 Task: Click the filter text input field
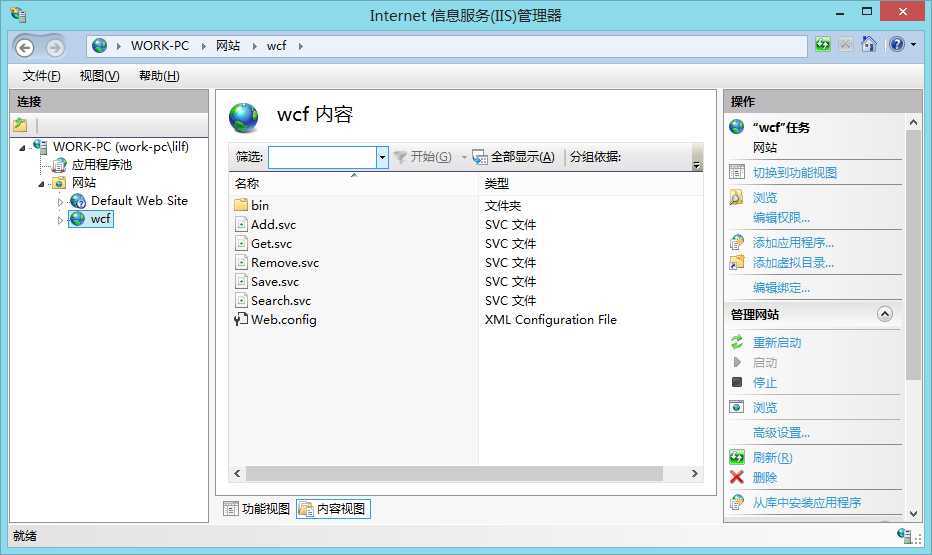(322, 157)
